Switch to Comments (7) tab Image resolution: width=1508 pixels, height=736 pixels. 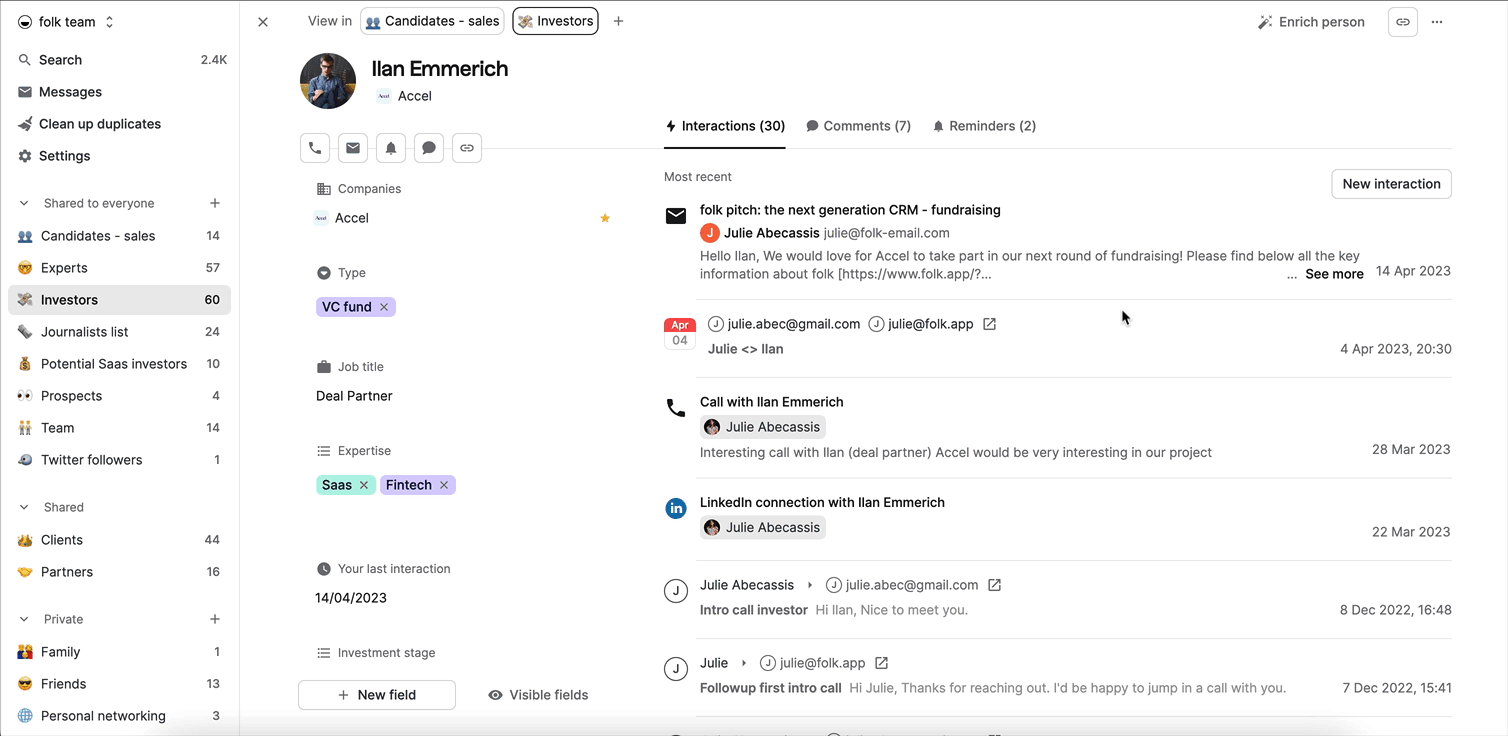(x=859, y=126)
